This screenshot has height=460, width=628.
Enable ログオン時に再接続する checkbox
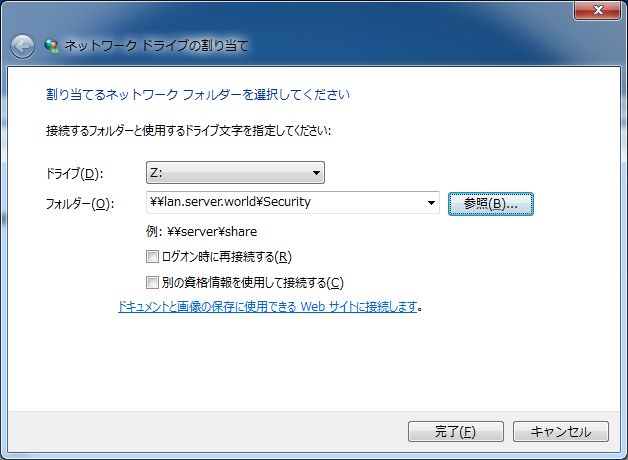[x=152, y=257]
